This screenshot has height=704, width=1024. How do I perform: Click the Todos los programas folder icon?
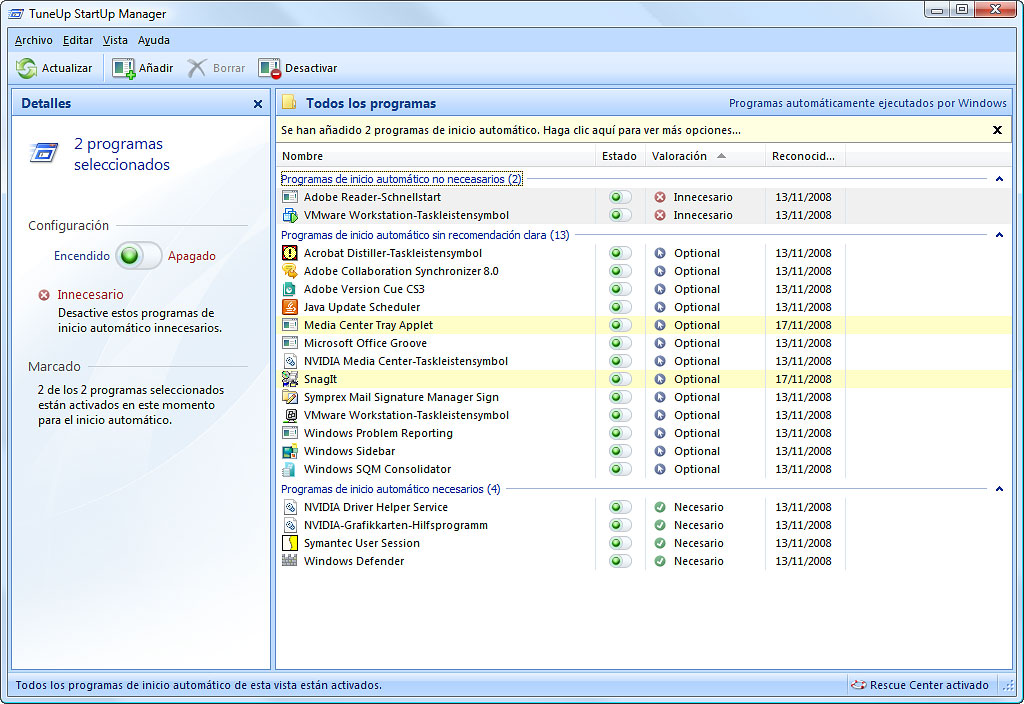click(289, 103)
